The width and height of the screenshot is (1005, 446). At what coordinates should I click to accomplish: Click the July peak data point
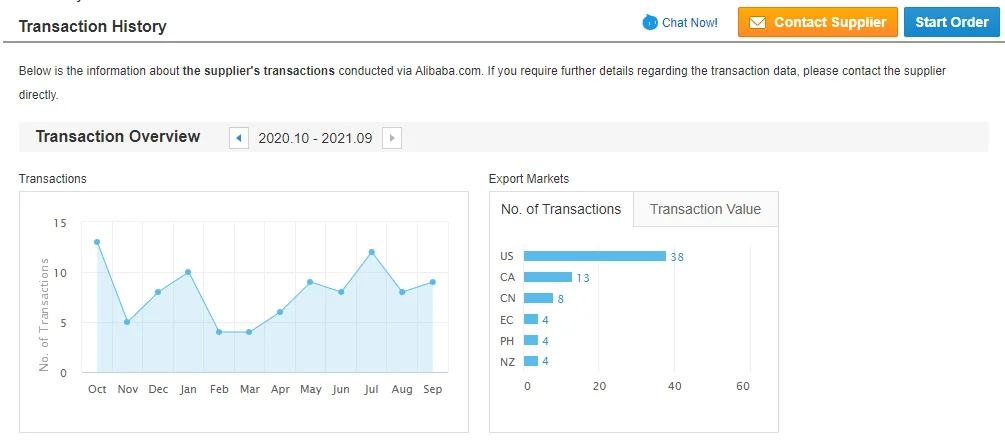pyautogui.click(x=372, y=252)
